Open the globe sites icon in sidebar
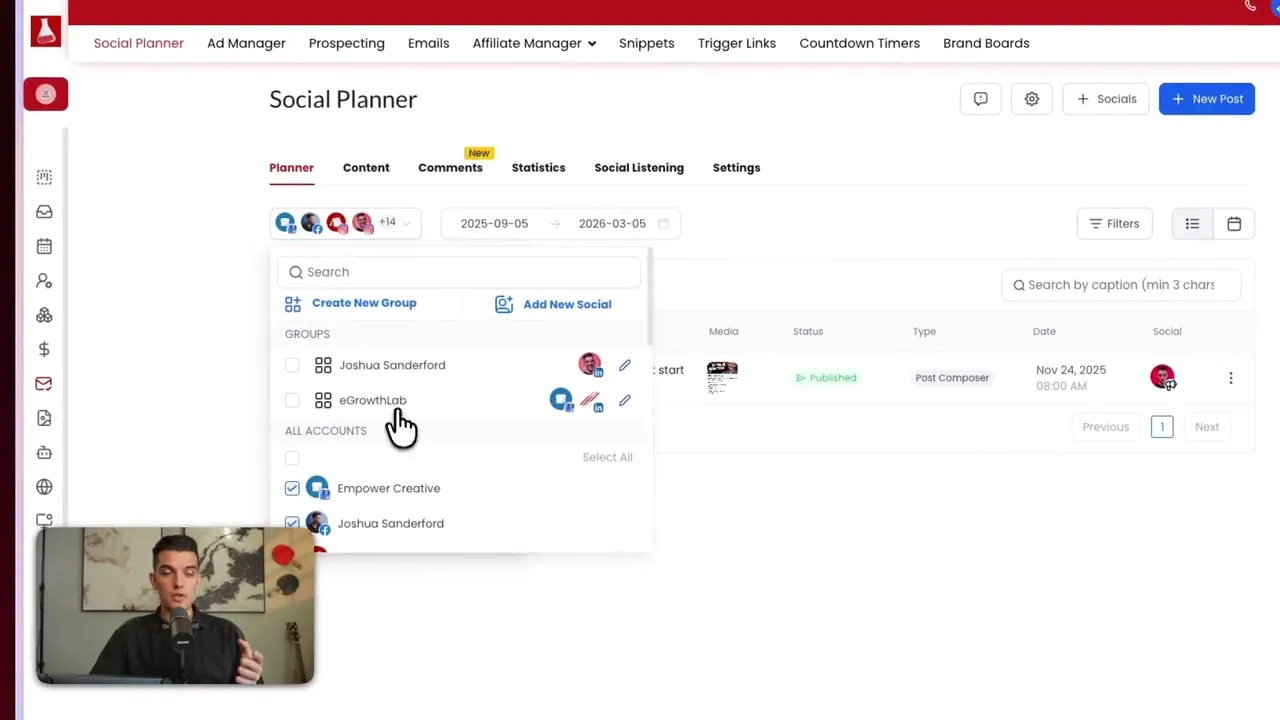The width and height of the screenshot is (1280, 720). click(44, 487)
